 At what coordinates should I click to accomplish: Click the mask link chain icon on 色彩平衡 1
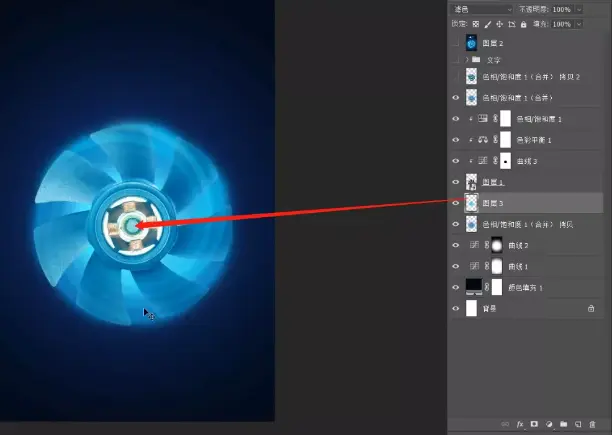(495, 140)
